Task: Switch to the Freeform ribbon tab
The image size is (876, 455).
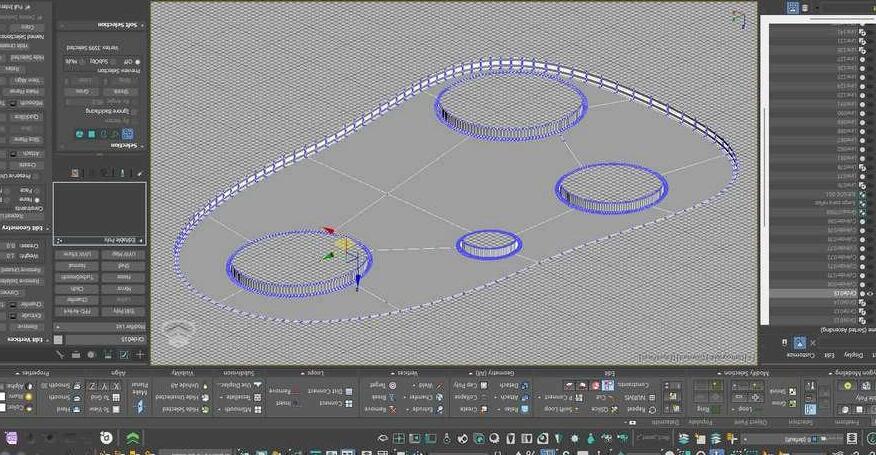Action: (x=846, y=422)
